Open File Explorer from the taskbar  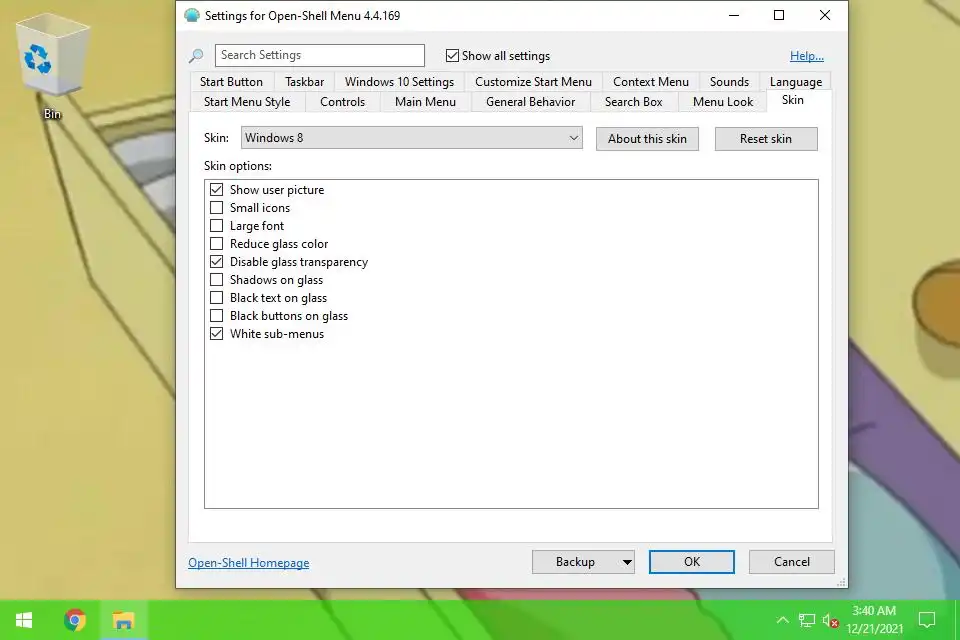point(123,620)
